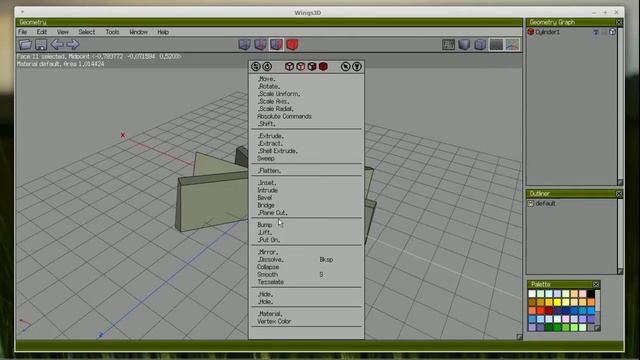Choose body mode red cube in popup
This screenshot has height=360, width=640.
[x=323, y=67]
